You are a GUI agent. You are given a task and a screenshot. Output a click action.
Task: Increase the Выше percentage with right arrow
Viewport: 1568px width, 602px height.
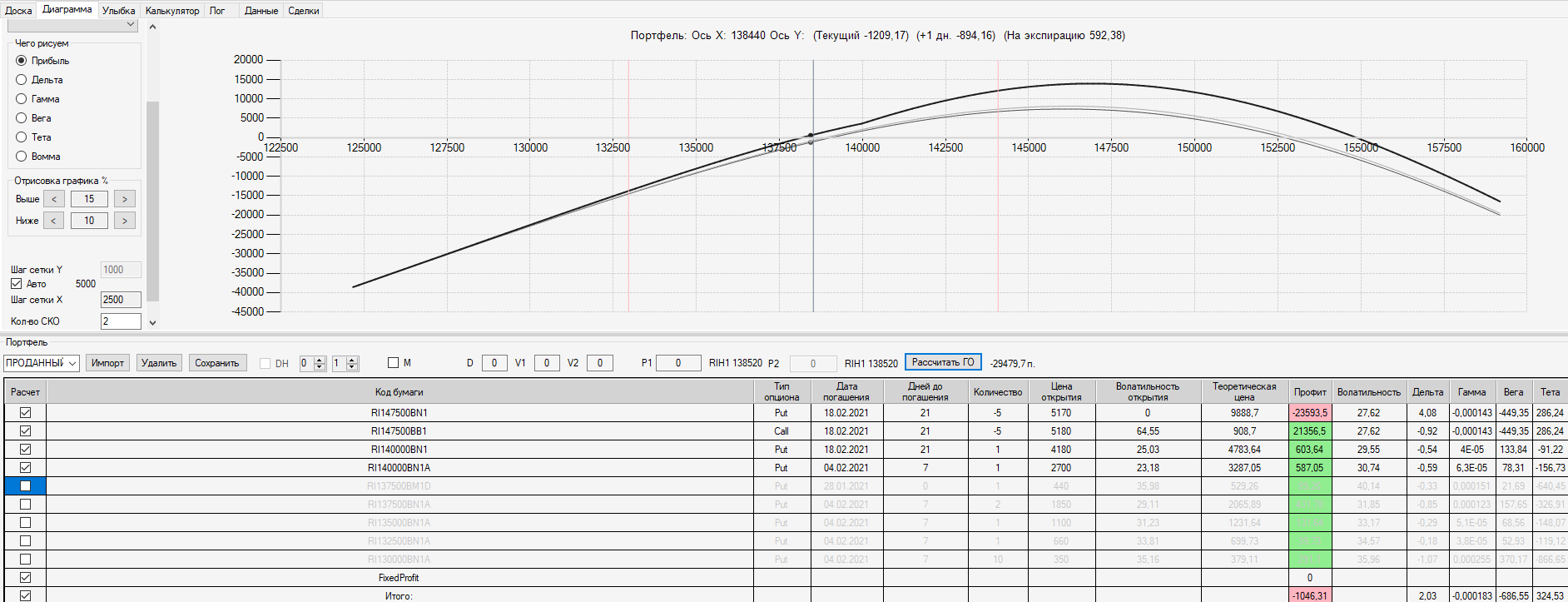point(125,199)
